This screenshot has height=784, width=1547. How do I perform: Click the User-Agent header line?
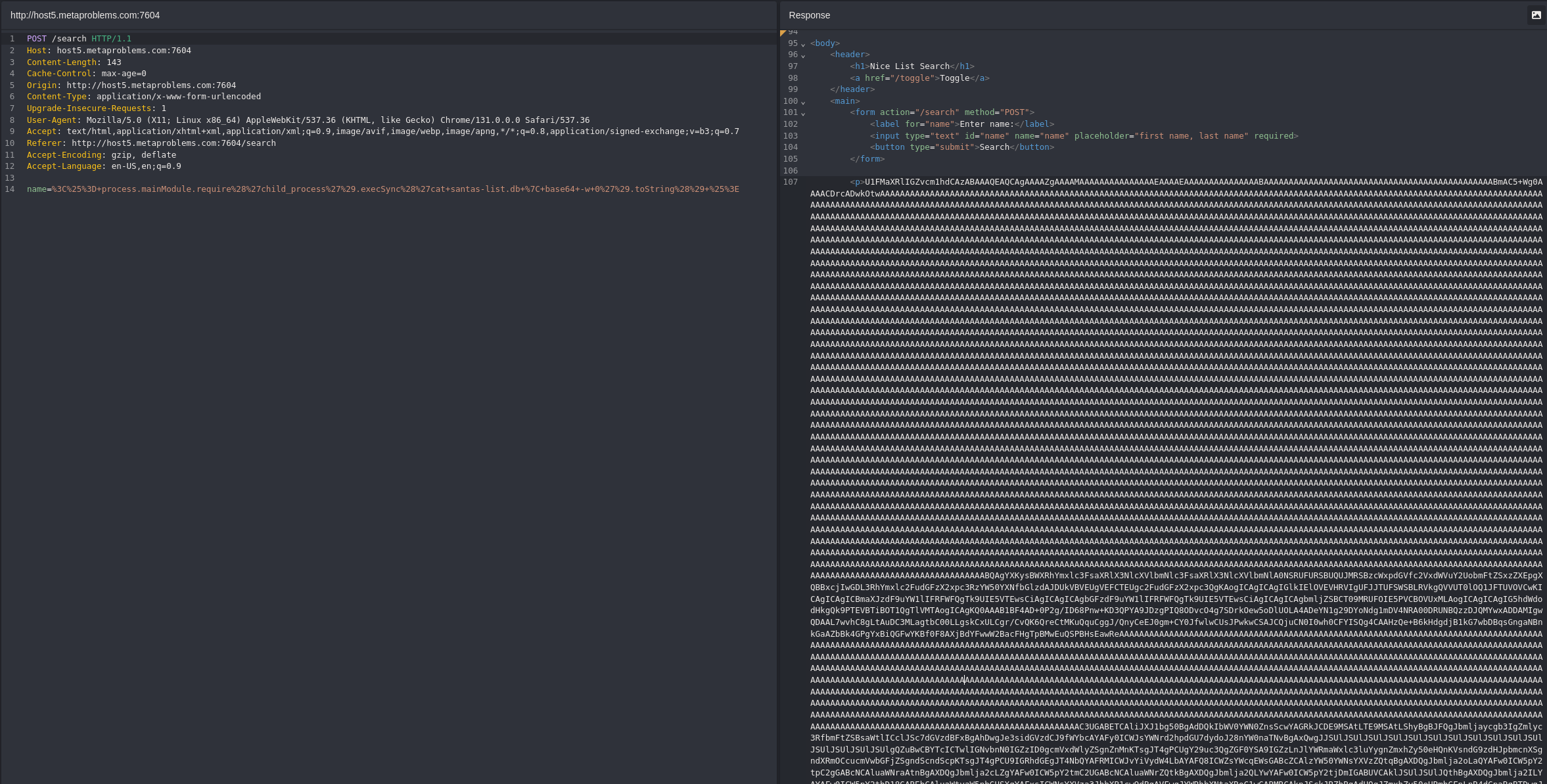[308, 120]
